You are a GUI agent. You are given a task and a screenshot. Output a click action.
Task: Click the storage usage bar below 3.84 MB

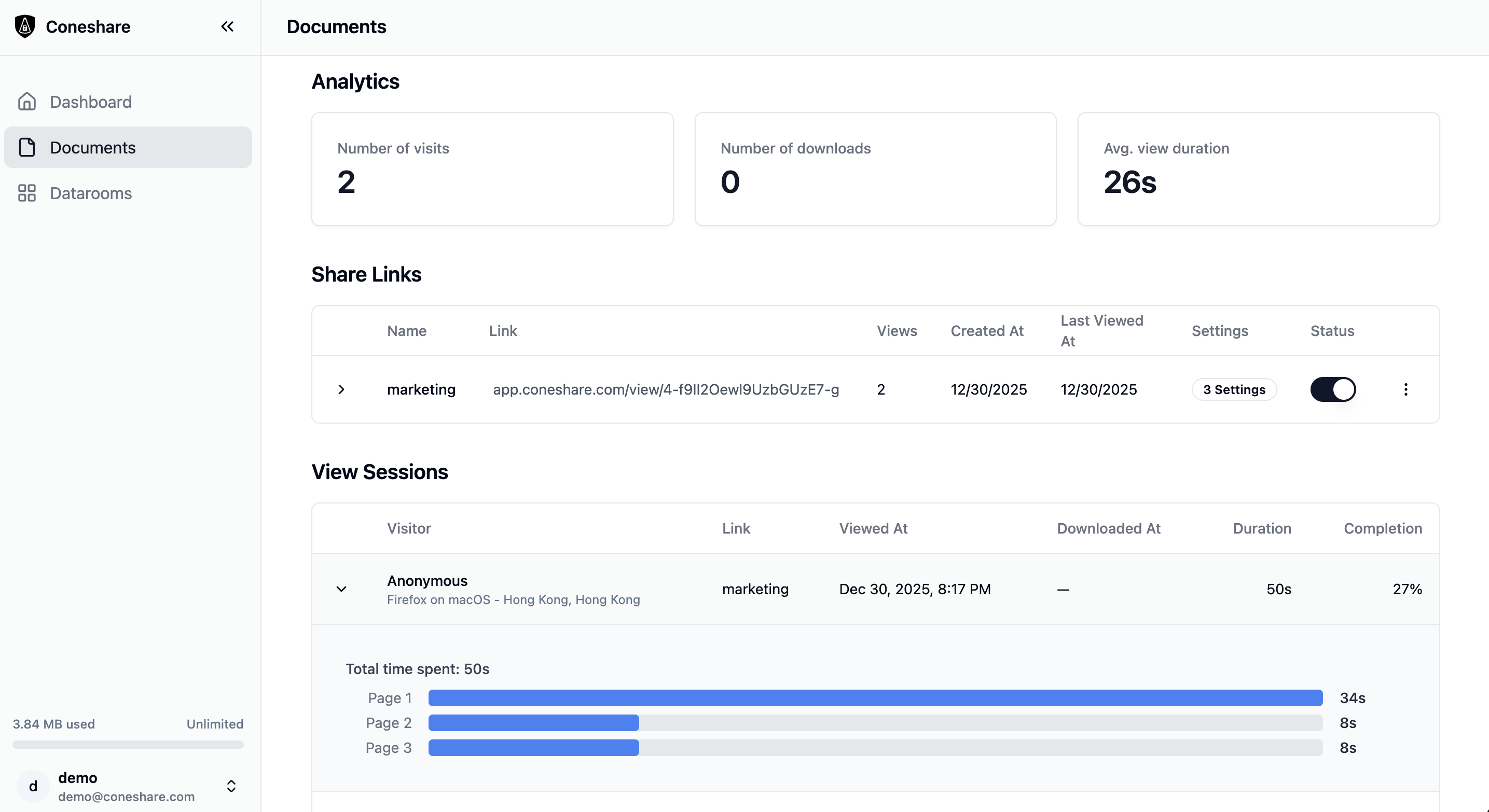tap(128, 745)
